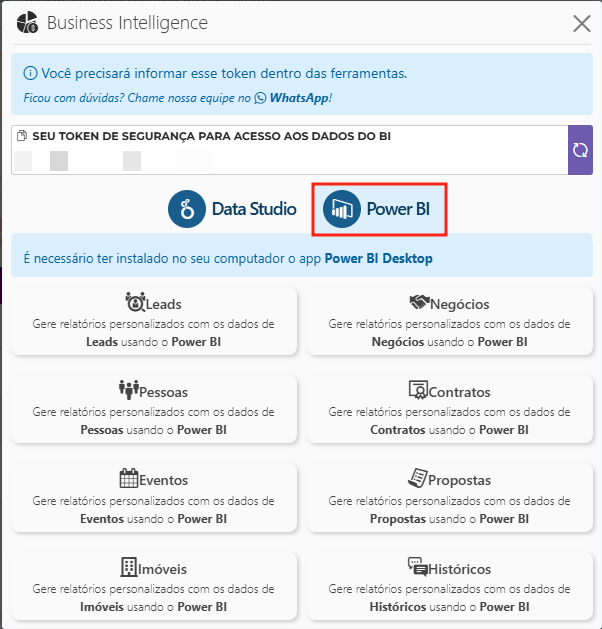Image resolution: width=602 pixels, height=629 pixels.
Task: Click the info icon in the notice
Action: [30, 73]
